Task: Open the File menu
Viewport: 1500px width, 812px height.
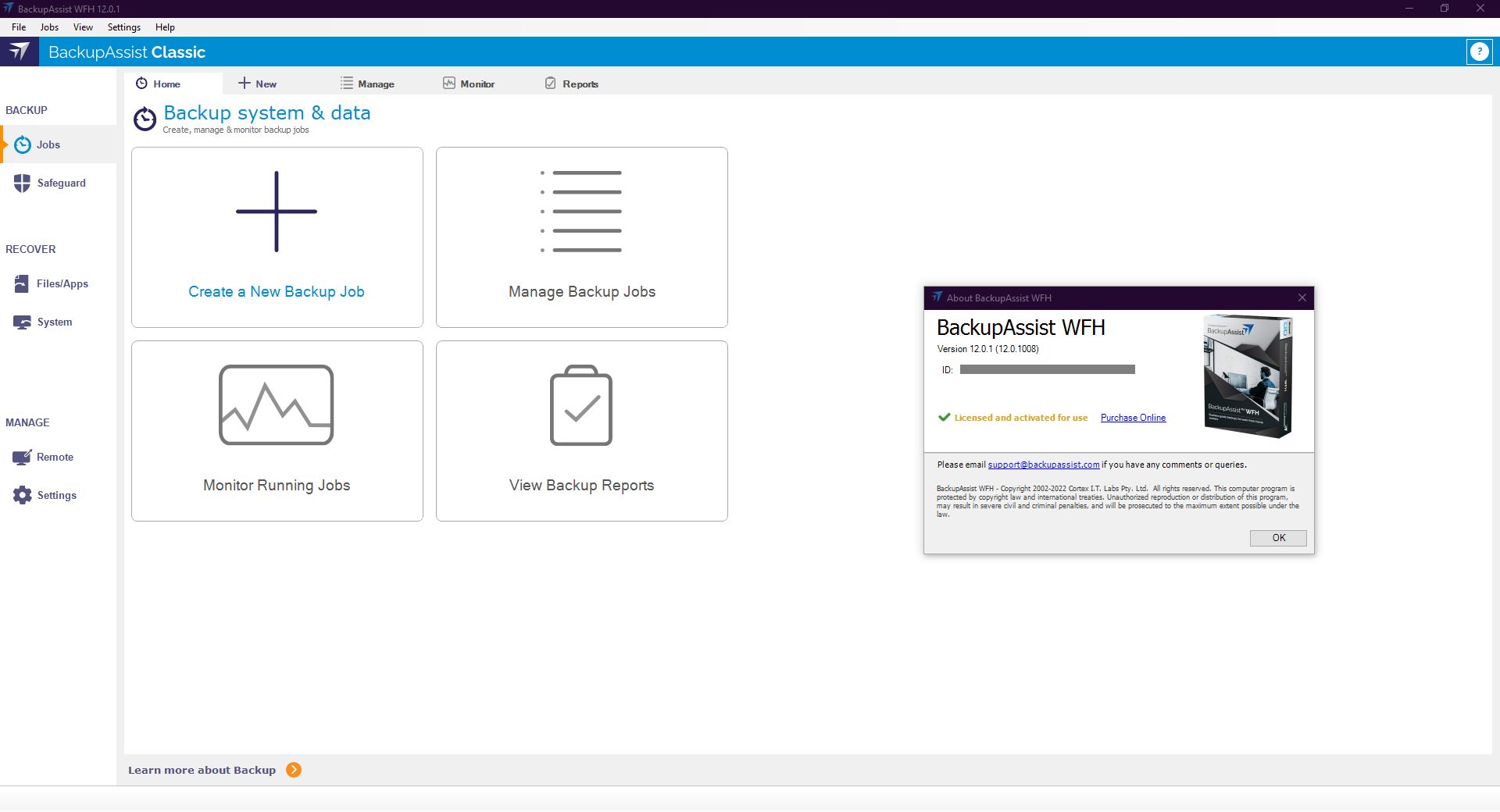Action: point(19,27)
